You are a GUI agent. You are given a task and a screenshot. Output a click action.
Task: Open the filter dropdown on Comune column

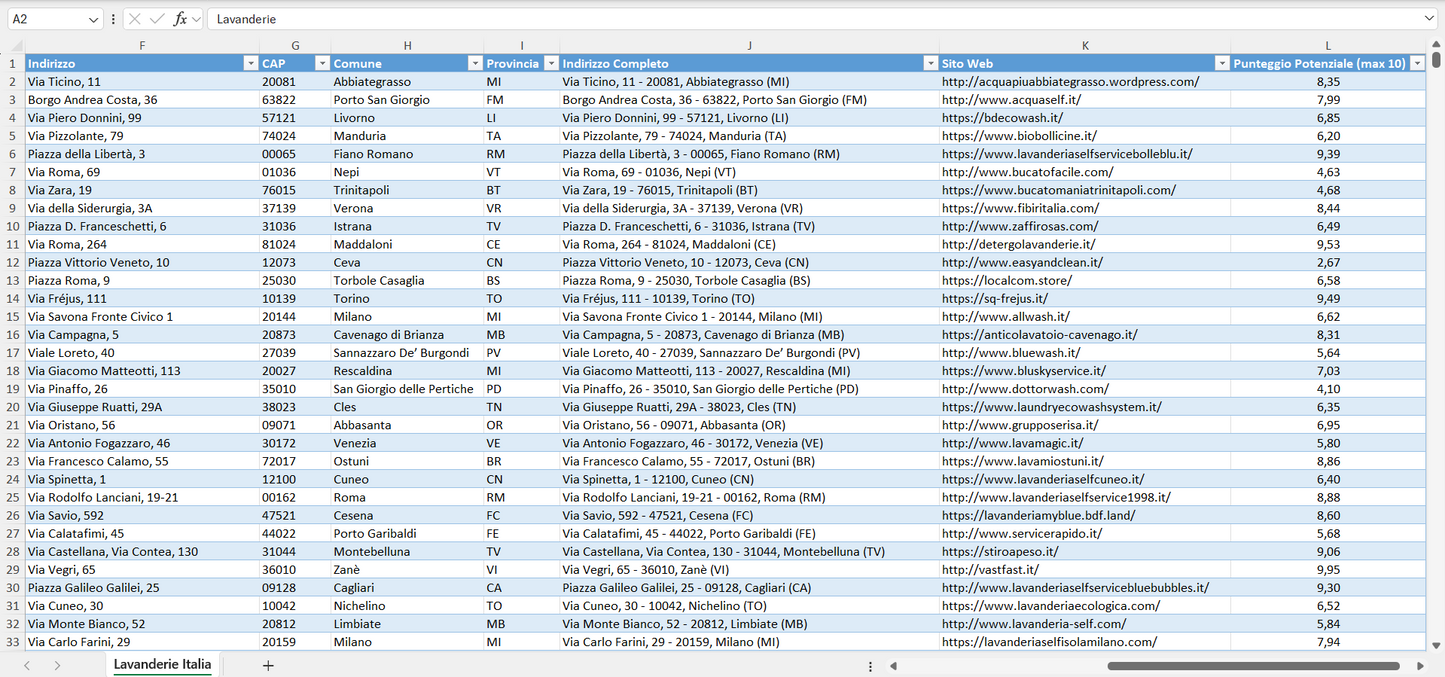click(475, 63)
